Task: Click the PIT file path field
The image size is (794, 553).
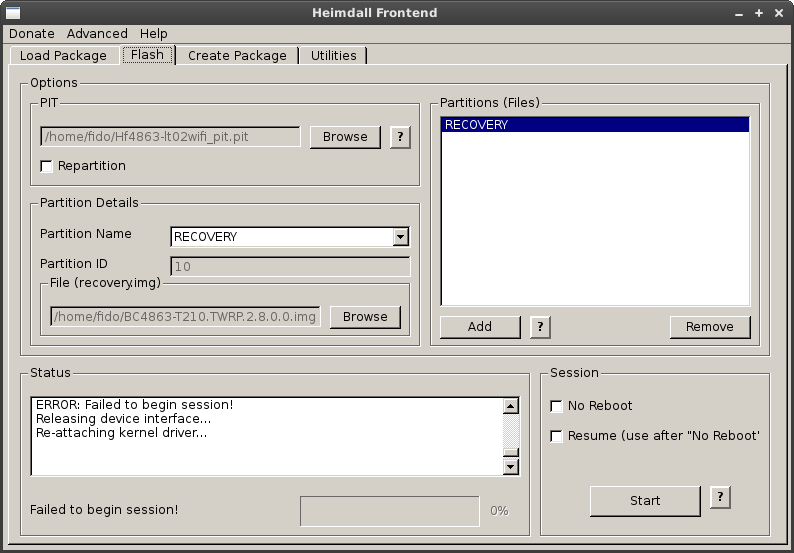Action: (x=170, y=137)
